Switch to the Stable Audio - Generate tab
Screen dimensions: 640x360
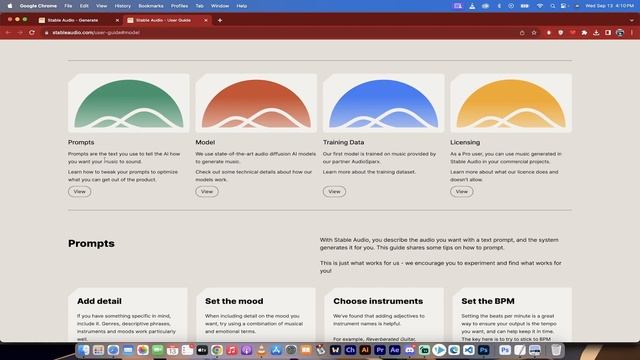(x=78, y=20)
